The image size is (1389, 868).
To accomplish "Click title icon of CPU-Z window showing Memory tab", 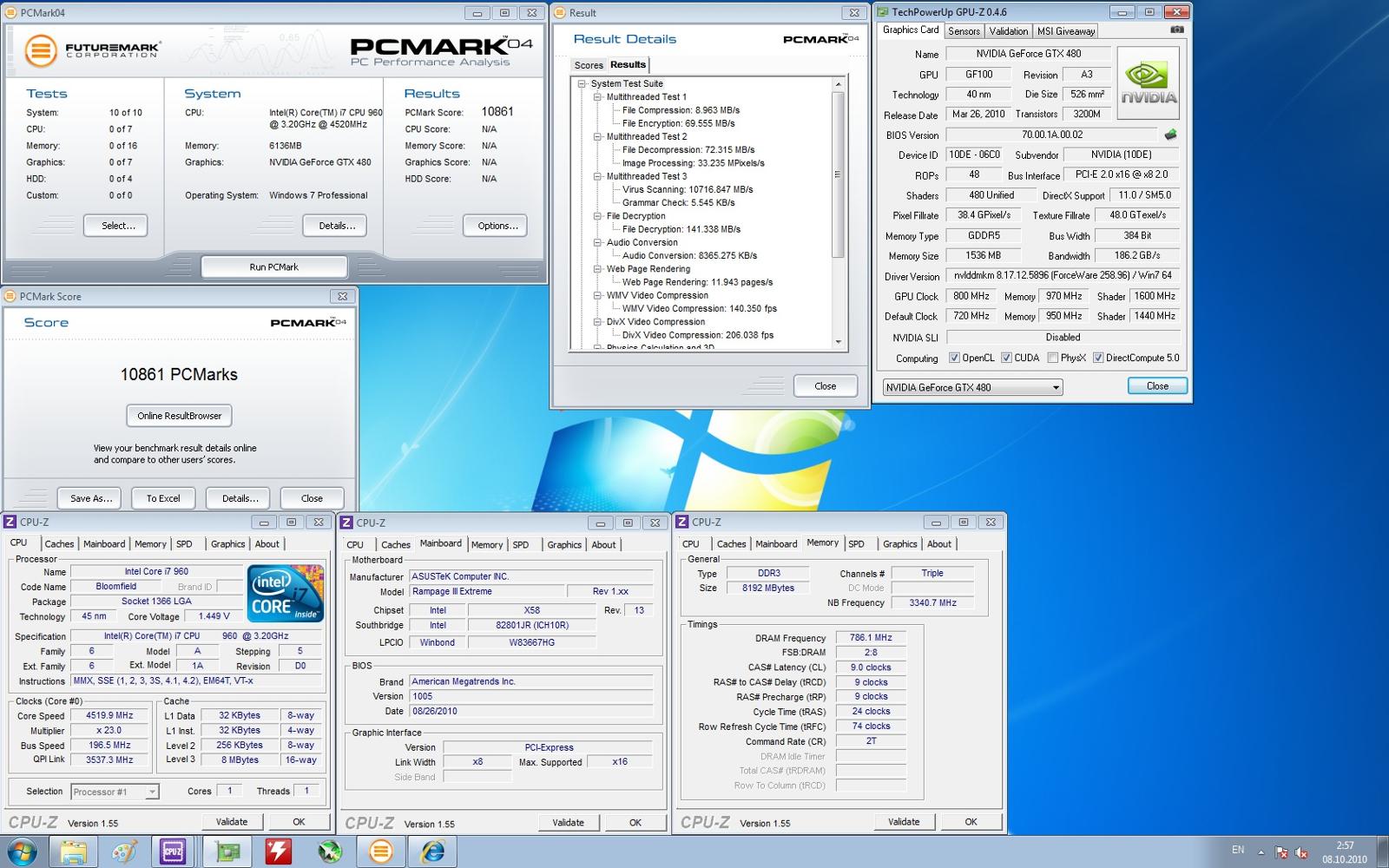I will (x=682, y=522).
